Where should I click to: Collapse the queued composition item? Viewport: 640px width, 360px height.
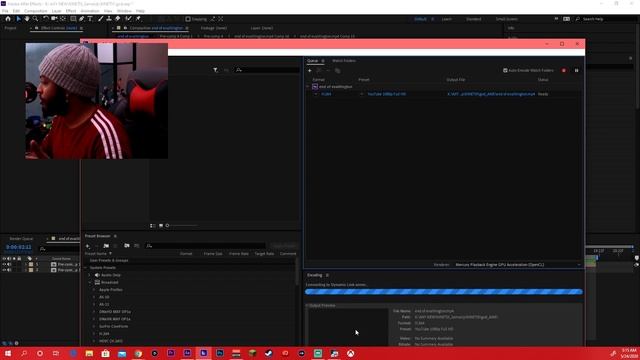click(308, 87)
